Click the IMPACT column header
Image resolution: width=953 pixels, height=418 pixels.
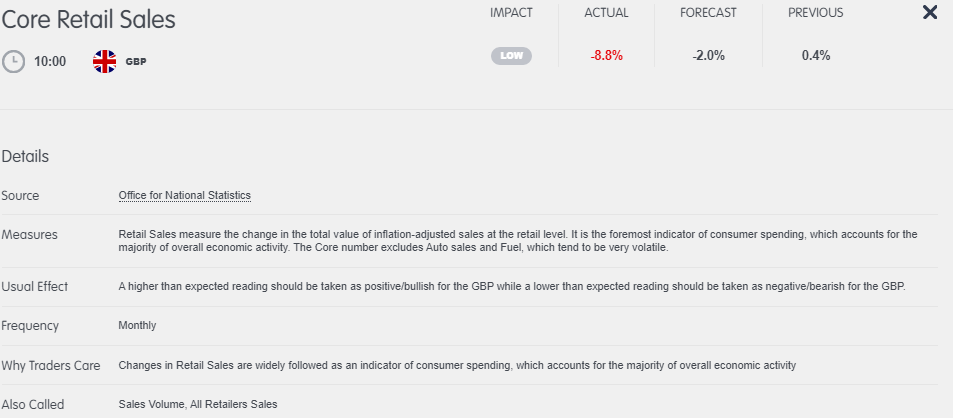[x=511, y=13]
